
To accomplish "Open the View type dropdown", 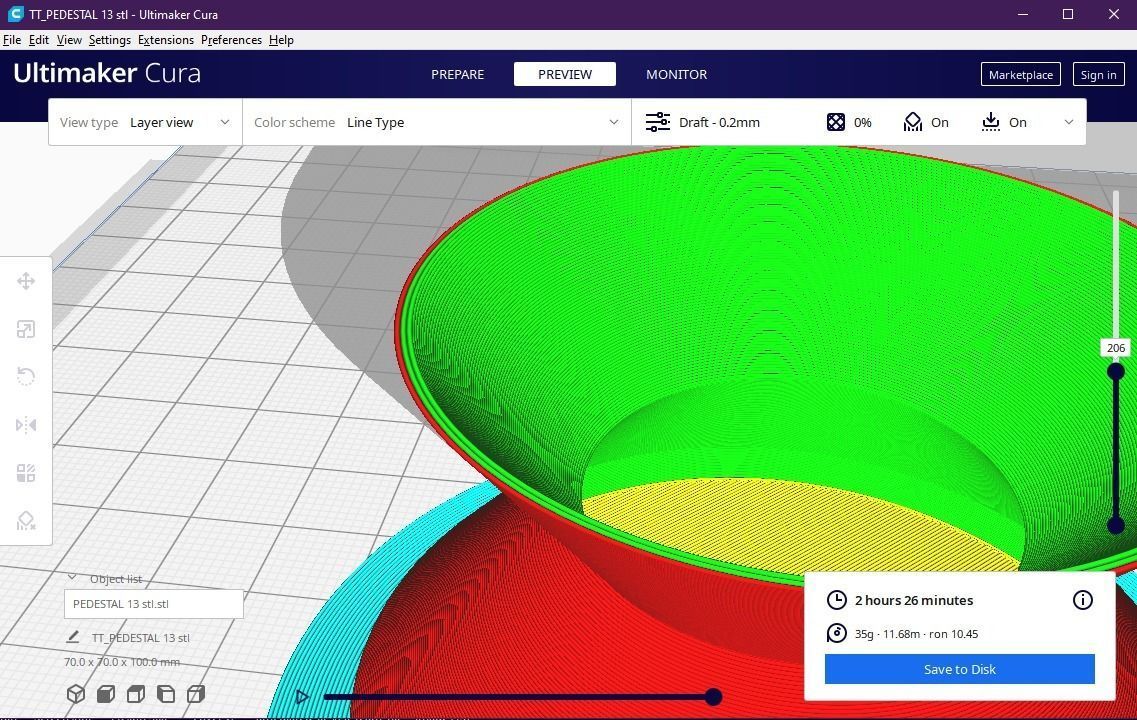I will point(145,123).
